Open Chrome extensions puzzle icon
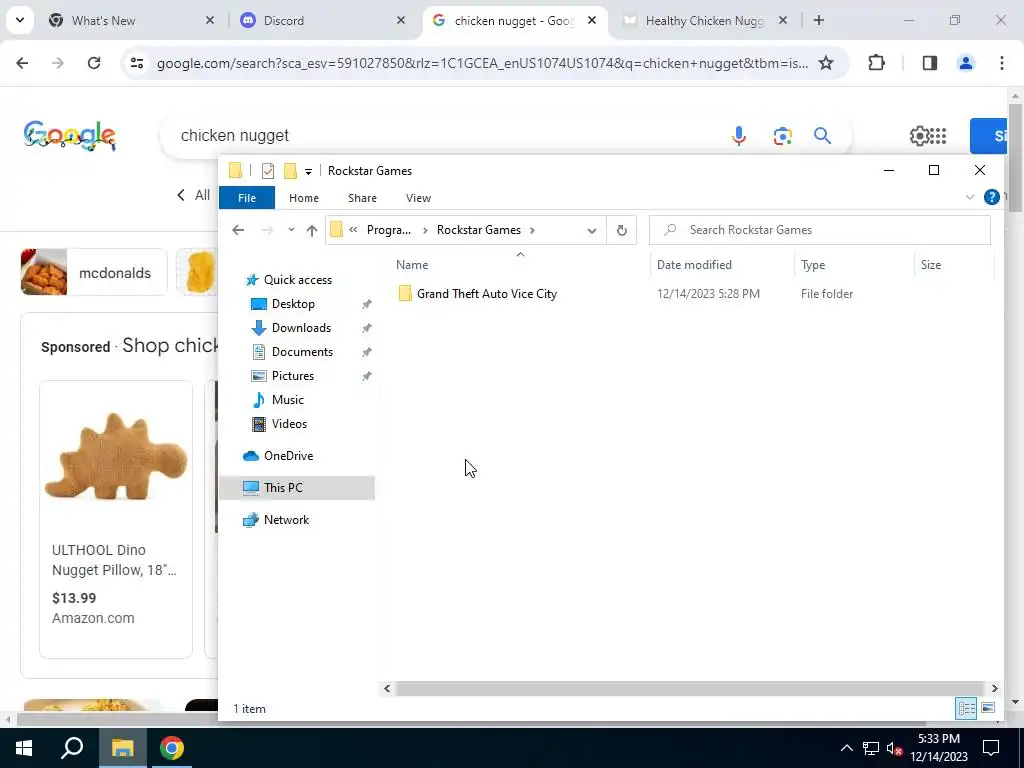1024x768 pixels. [876, 63]
